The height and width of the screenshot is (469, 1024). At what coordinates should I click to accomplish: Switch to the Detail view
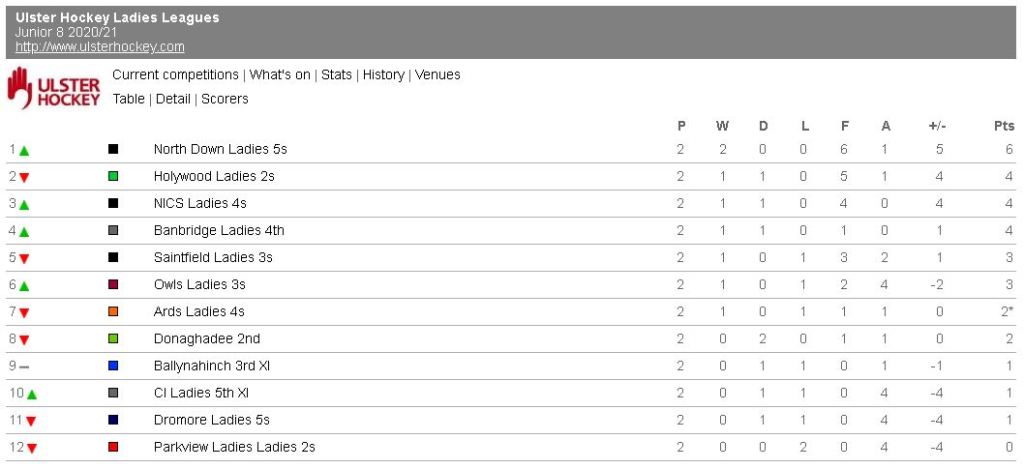(175, 99)
